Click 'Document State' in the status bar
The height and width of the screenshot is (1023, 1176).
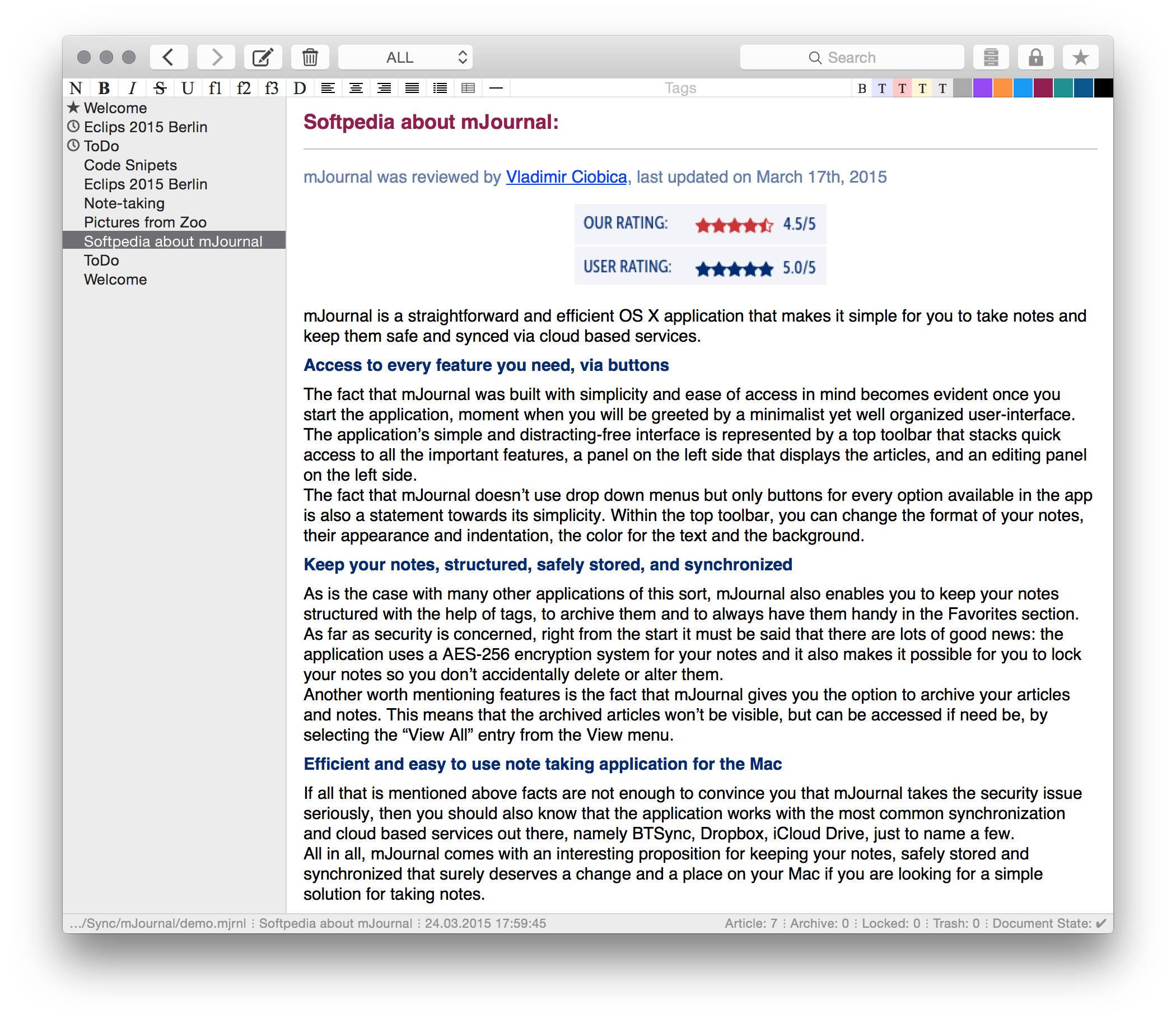(x=1049, y=923)
